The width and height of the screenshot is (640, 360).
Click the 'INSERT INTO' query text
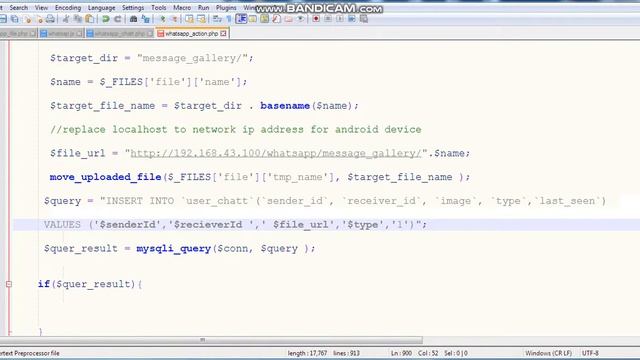coord(140,201)
